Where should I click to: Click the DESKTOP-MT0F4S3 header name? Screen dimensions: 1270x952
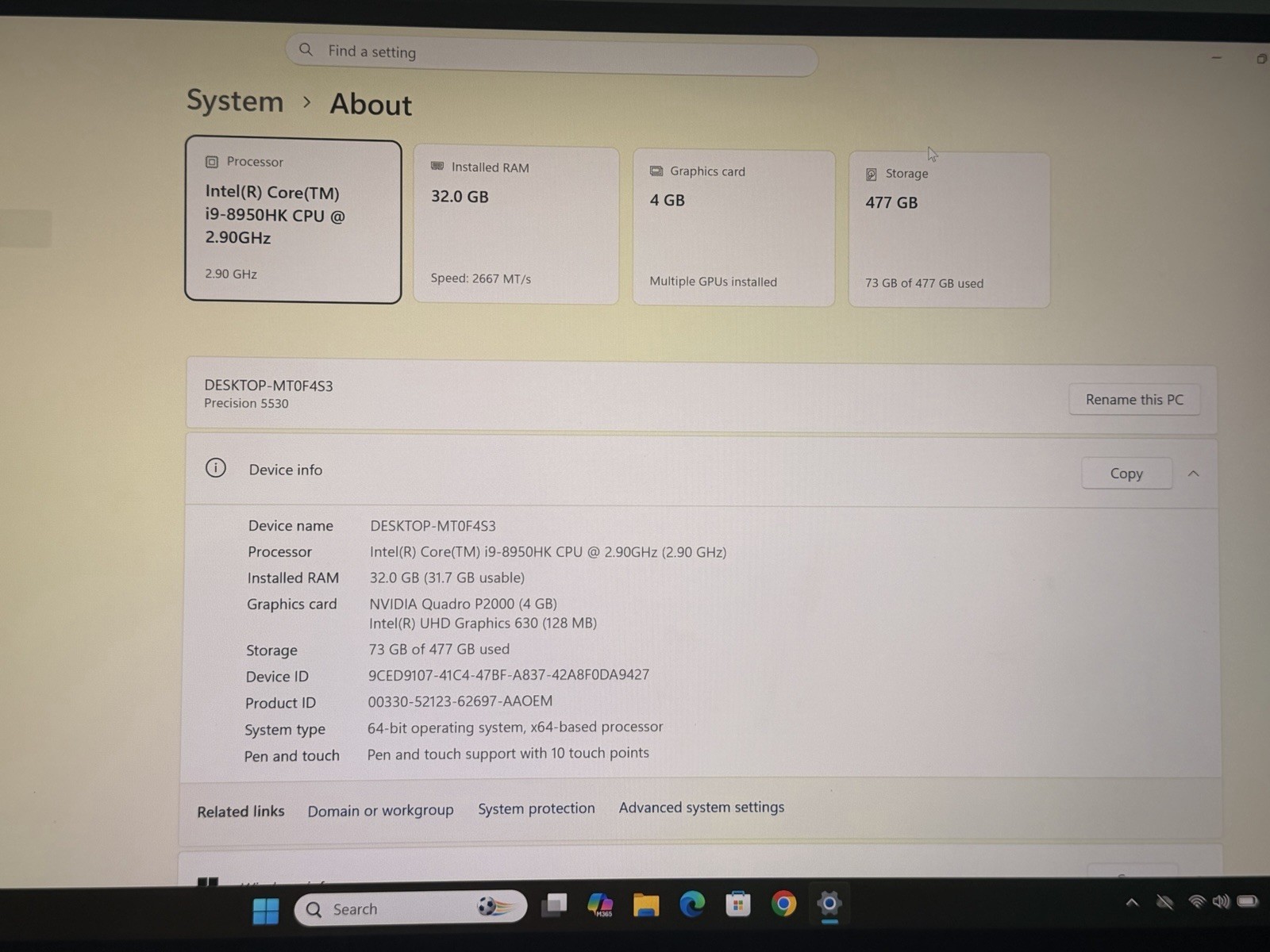point(268,386)
